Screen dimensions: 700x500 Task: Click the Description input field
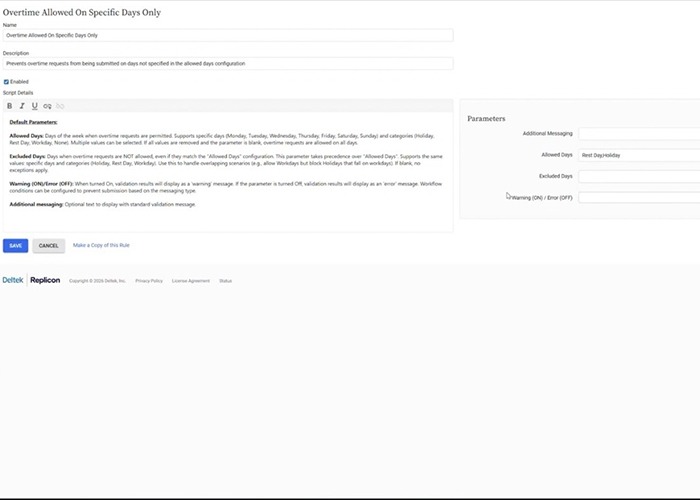point(228,63)
